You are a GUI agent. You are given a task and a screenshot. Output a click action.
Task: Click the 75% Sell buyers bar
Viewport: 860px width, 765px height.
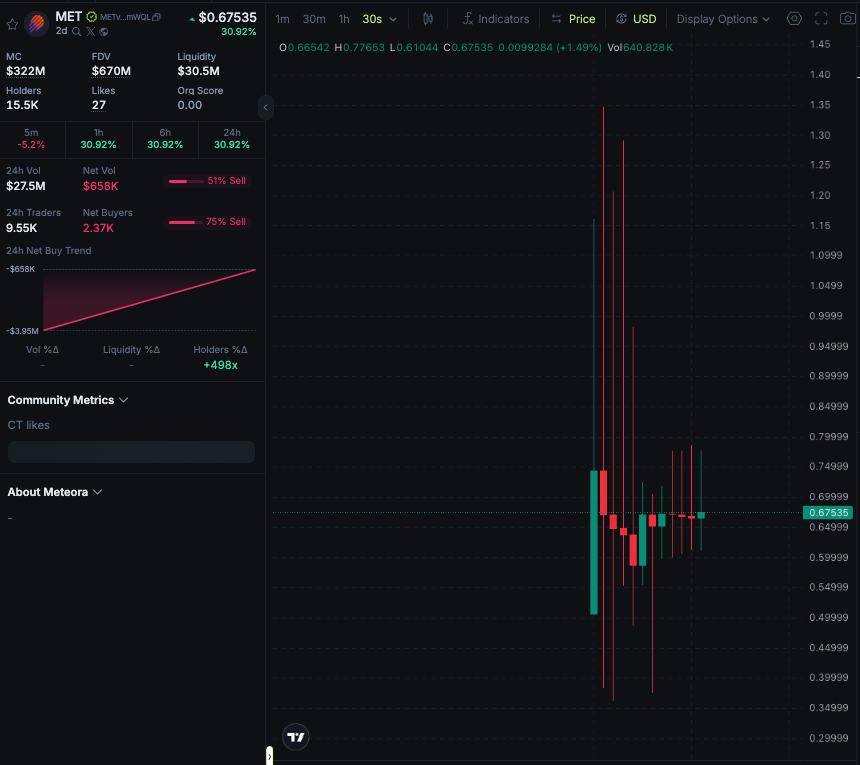point(207,222)
